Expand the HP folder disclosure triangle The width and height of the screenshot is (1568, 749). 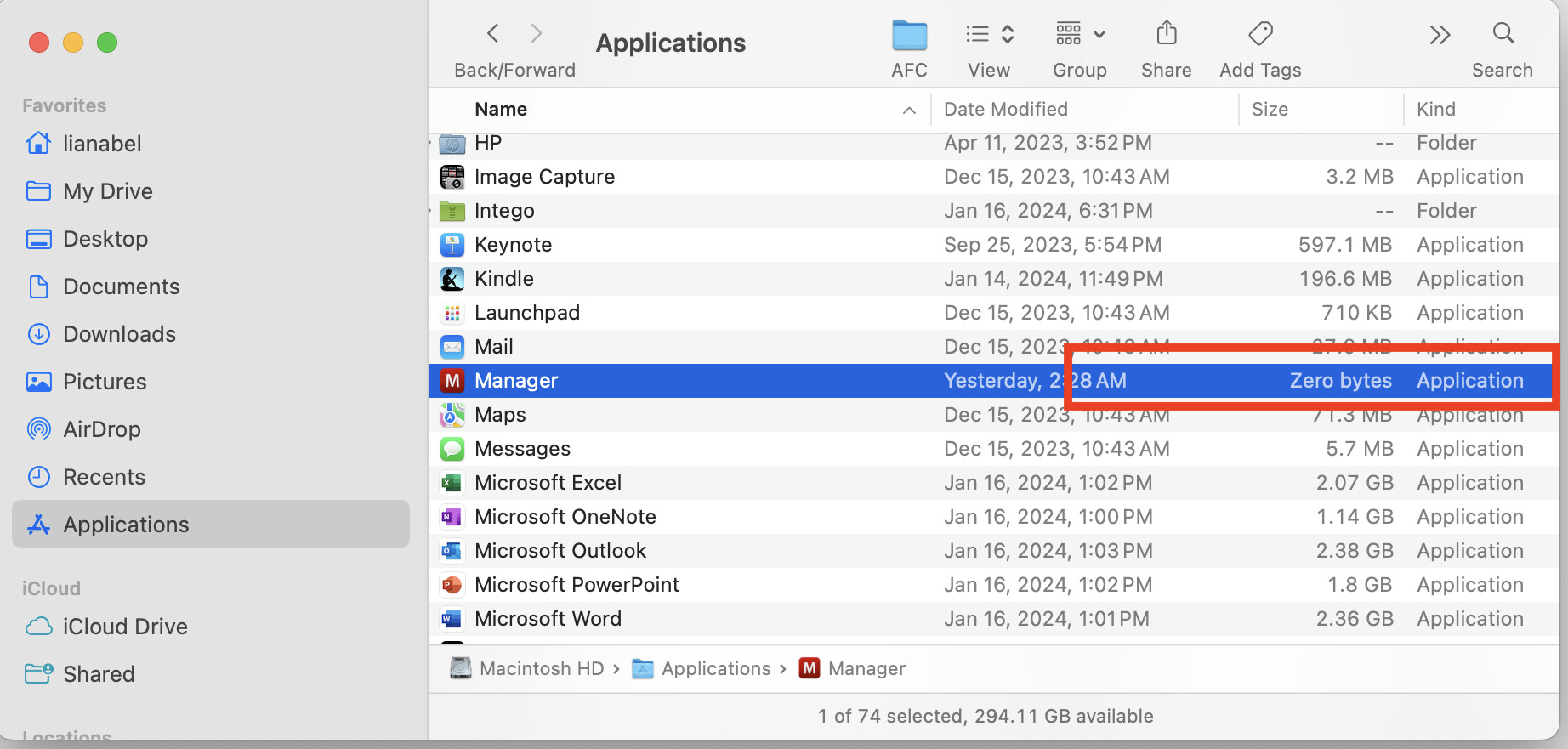(431, 143)
